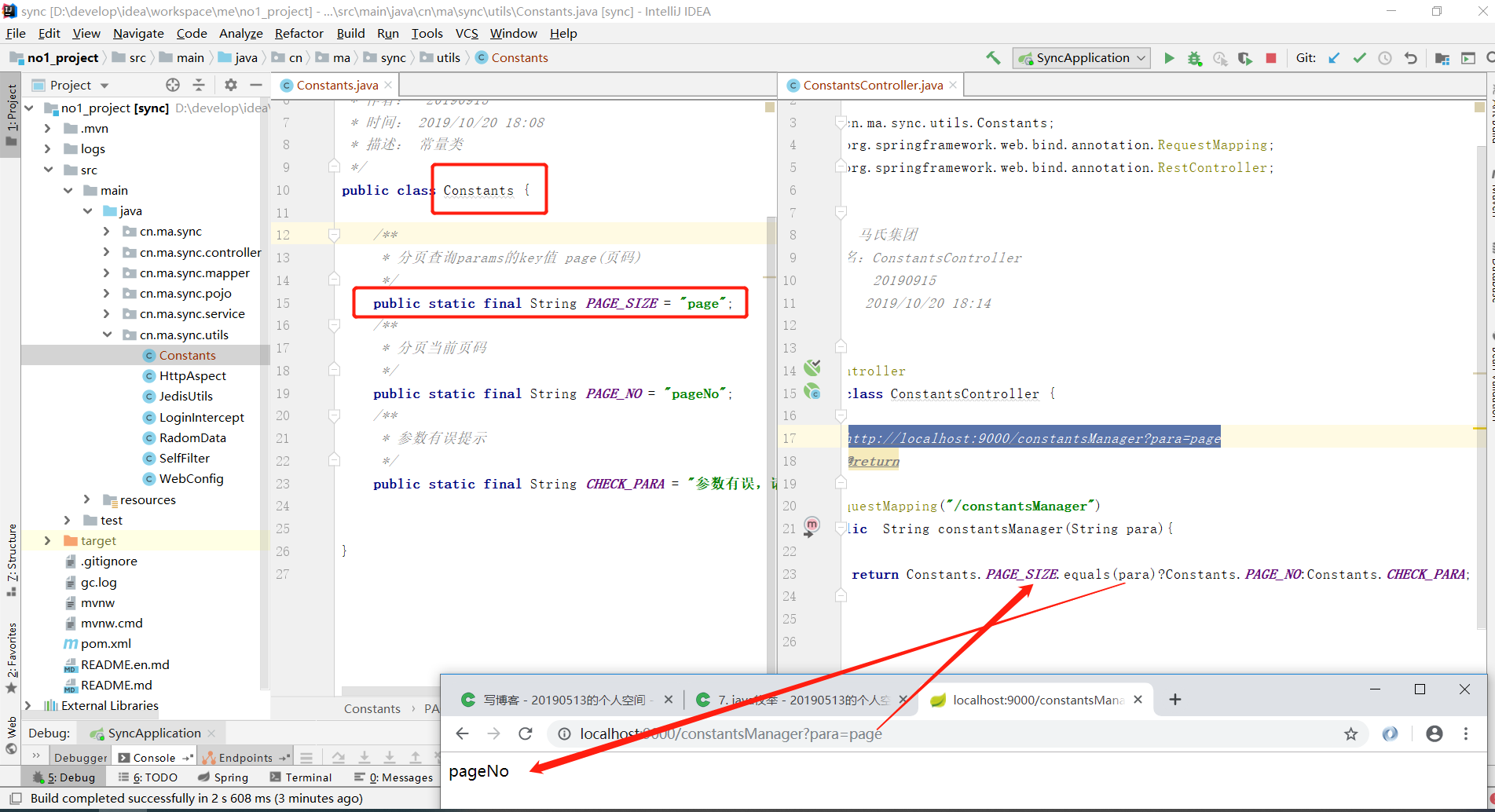Open browser profile avatar icon
The height and width of the screenshot is (812, 1495).
click(x=1435, y=733)
